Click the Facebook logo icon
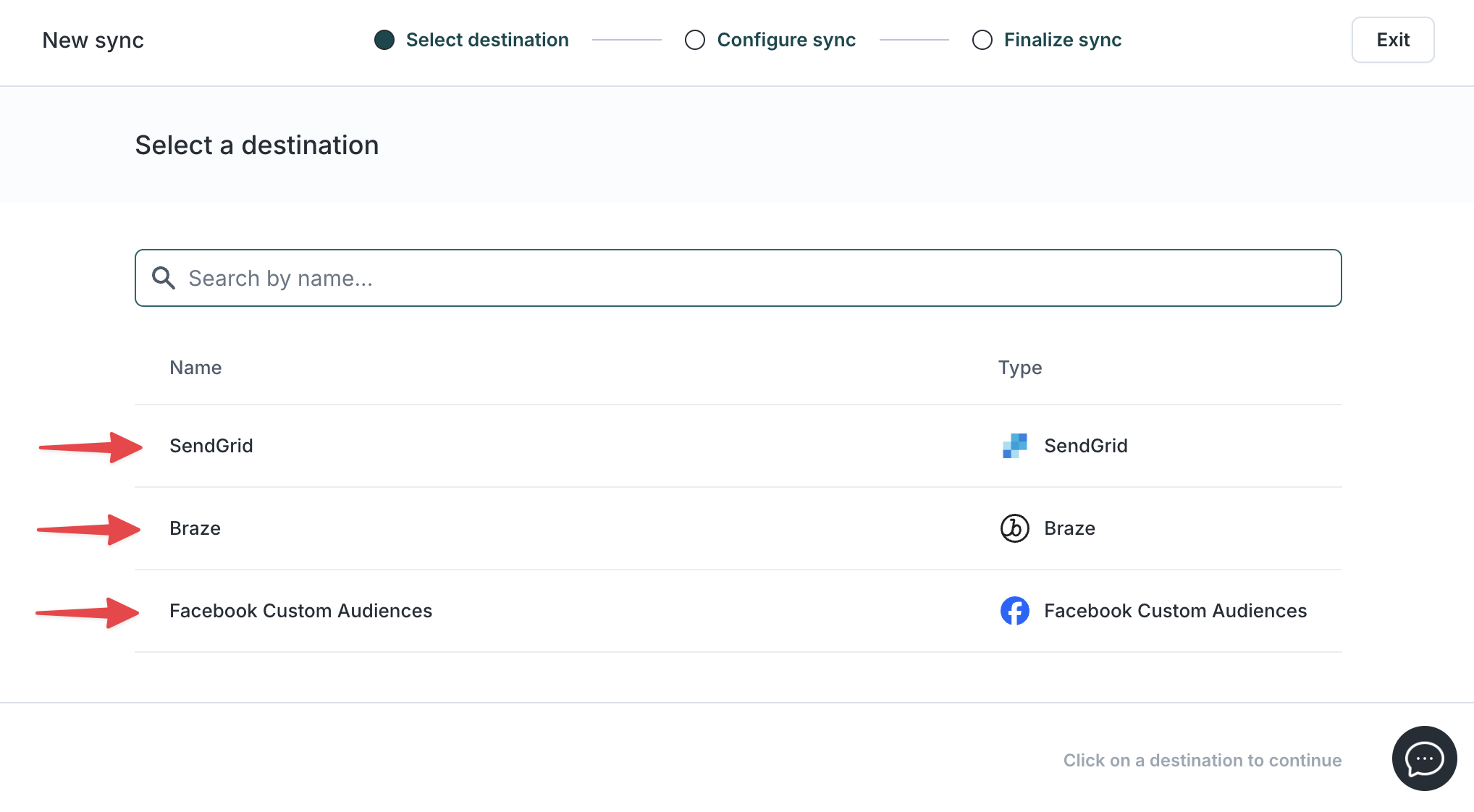 pos(1014,611)
